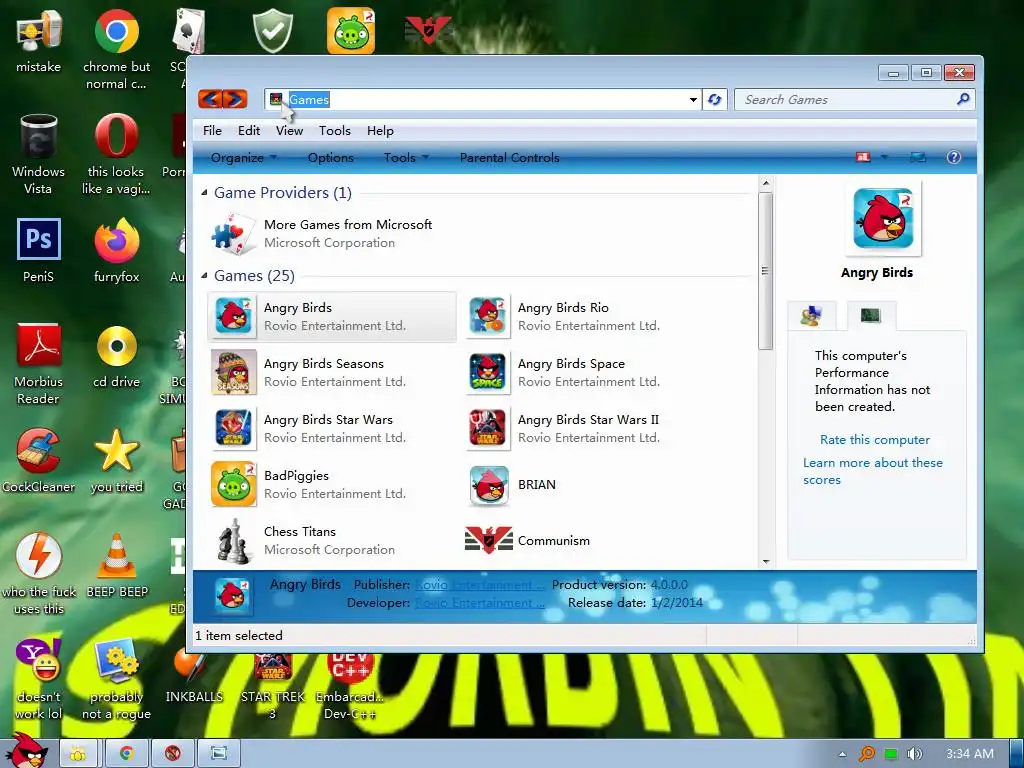Select the Angry Birds game icon
This screenshot has height=768, width=1024.
pyautogui.click(x=234, y=317)
